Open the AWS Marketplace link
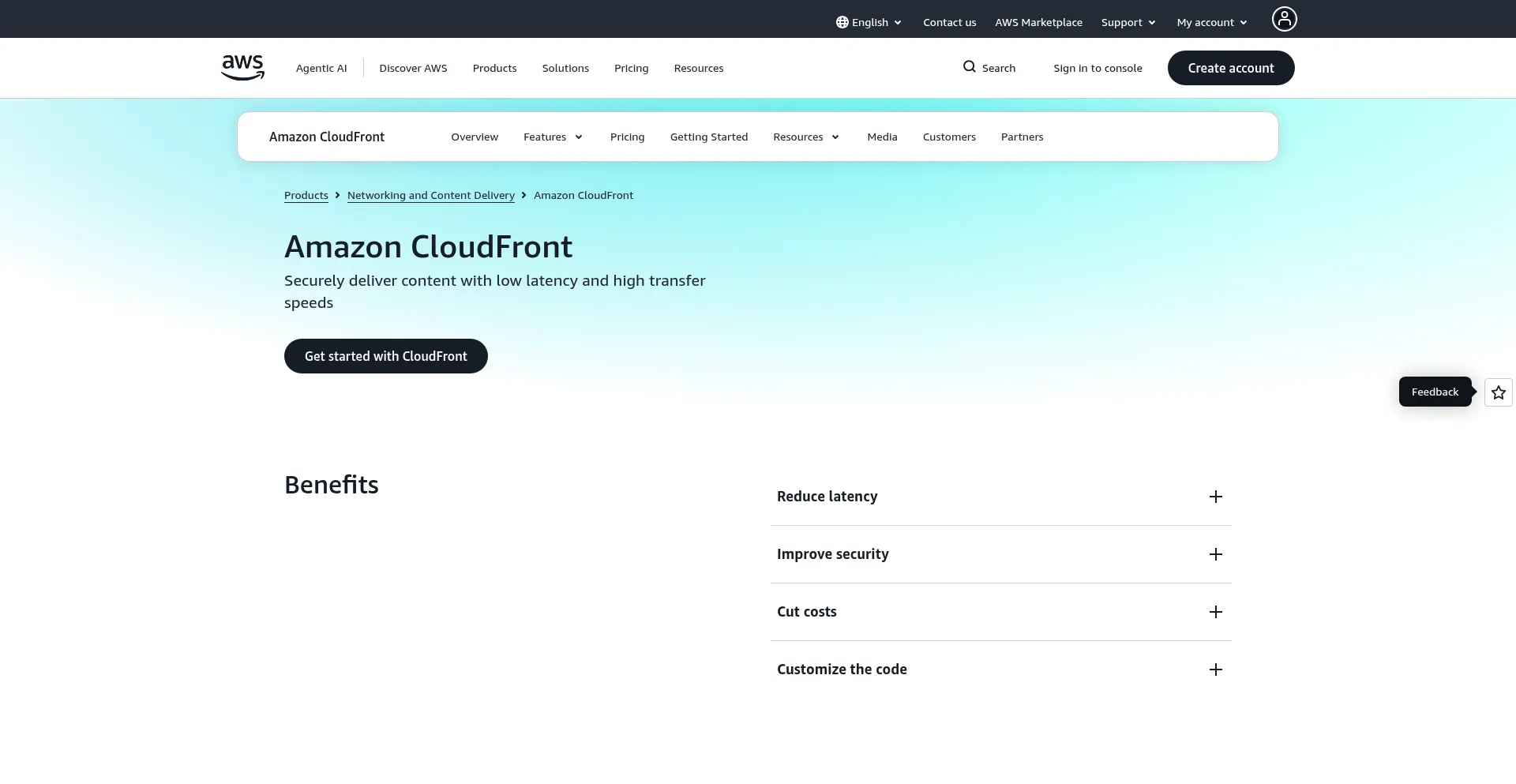 coord(1038,22)
